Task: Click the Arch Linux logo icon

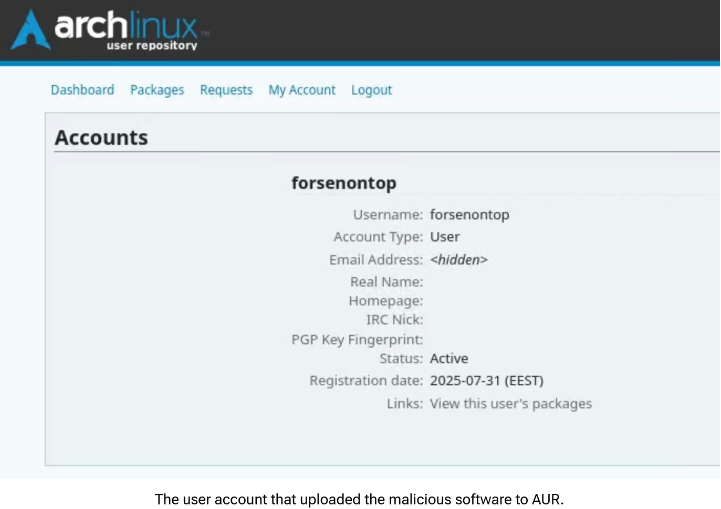Action: [x=30, y=30]
